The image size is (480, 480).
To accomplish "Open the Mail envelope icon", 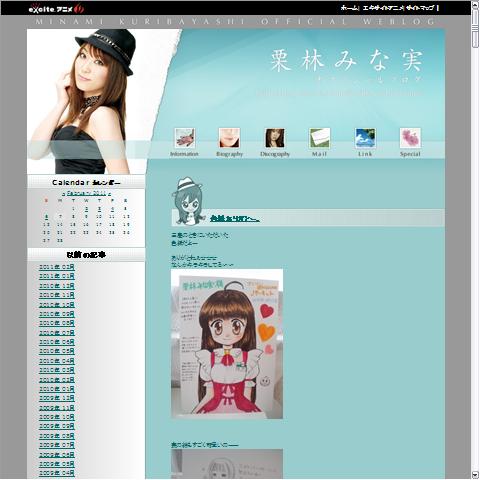I will 320,138.
